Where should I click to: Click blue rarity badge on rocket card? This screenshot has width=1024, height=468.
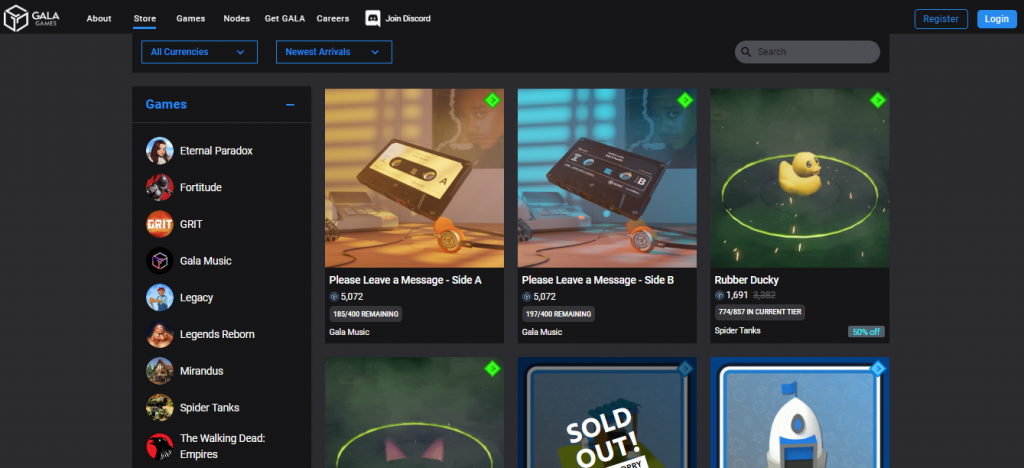(x=878, y=368)
